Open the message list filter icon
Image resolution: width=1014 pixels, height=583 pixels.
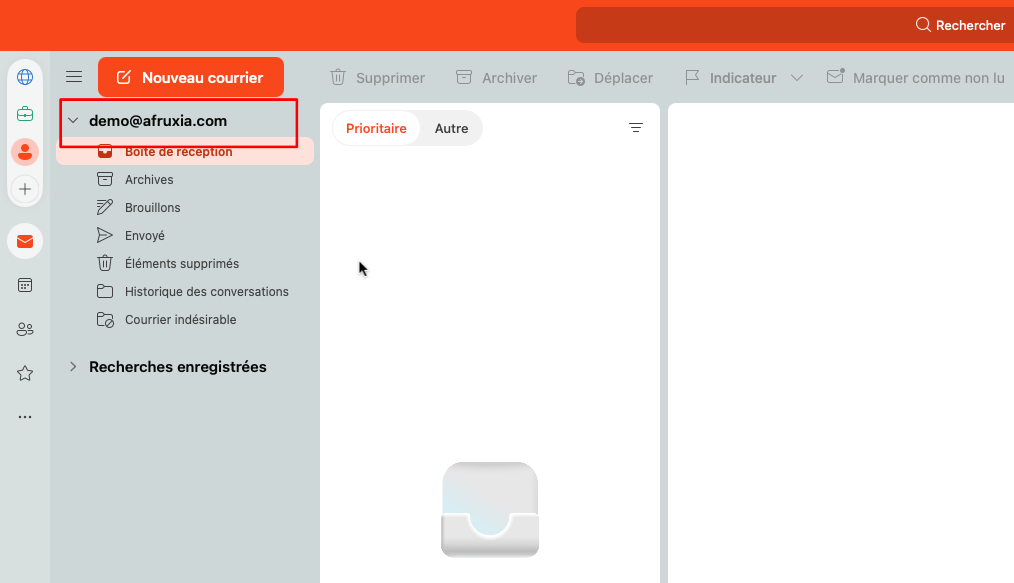(x=636, y=128)
